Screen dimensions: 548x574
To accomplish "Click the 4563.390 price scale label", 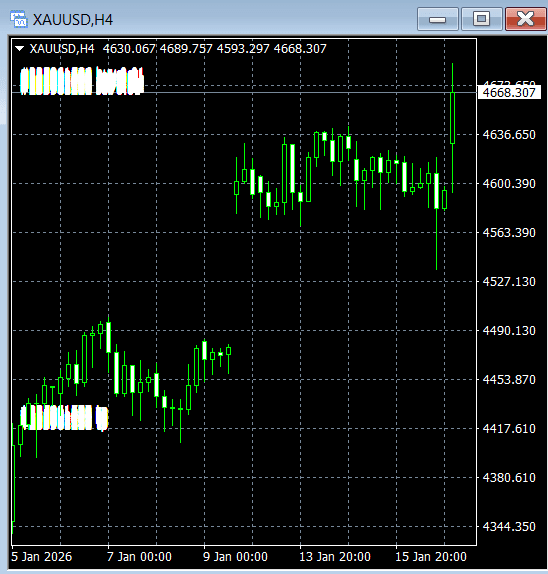I will 509,232.
